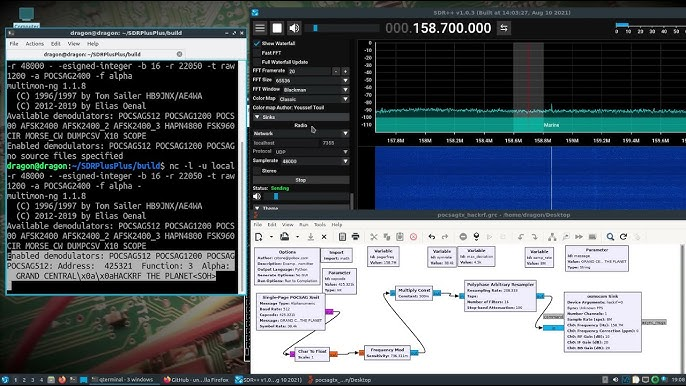Undo last change in GNU Radio
Viewport: 686px width, 386px height.
[x=432, y=237]
